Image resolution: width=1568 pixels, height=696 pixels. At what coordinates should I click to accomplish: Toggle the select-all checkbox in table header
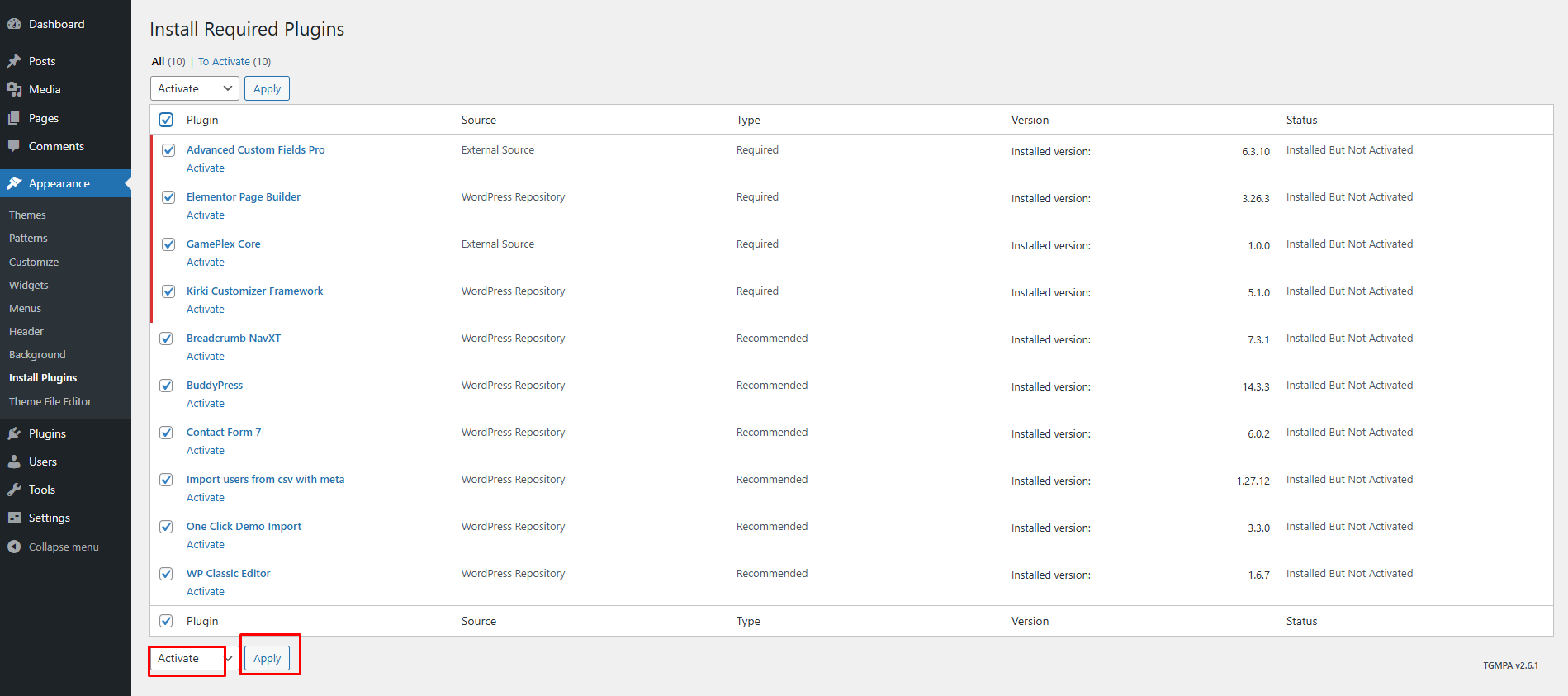(166, 120)
